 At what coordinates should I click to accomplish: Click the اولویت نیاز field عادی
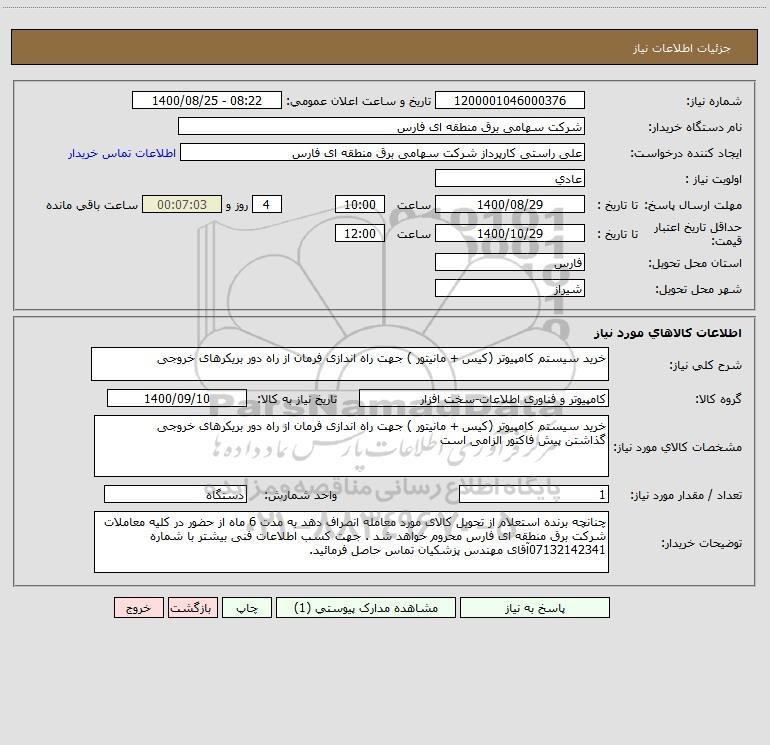point(510,178)
